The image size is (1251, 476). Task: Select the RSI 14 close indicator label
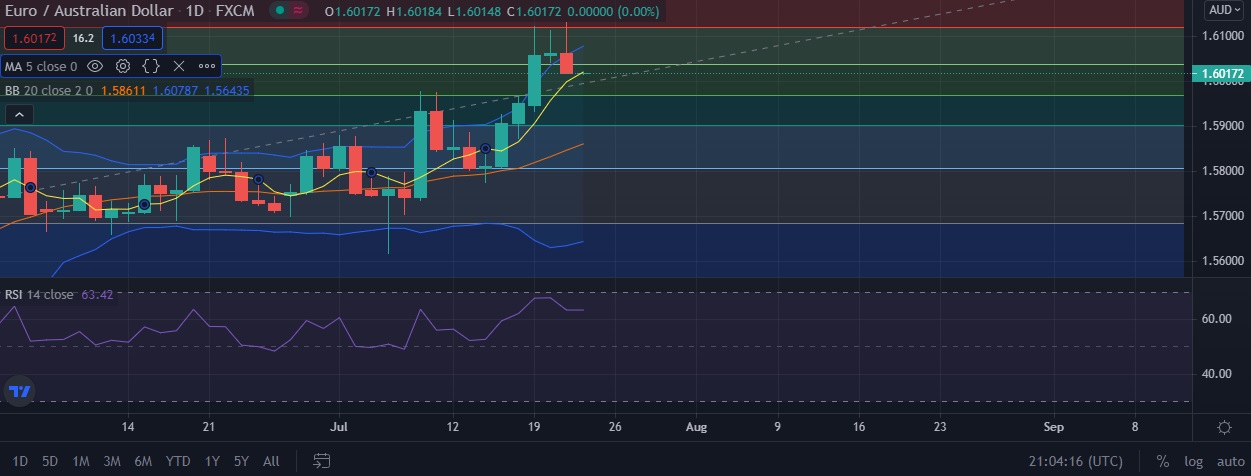click(x=39, y=294)
